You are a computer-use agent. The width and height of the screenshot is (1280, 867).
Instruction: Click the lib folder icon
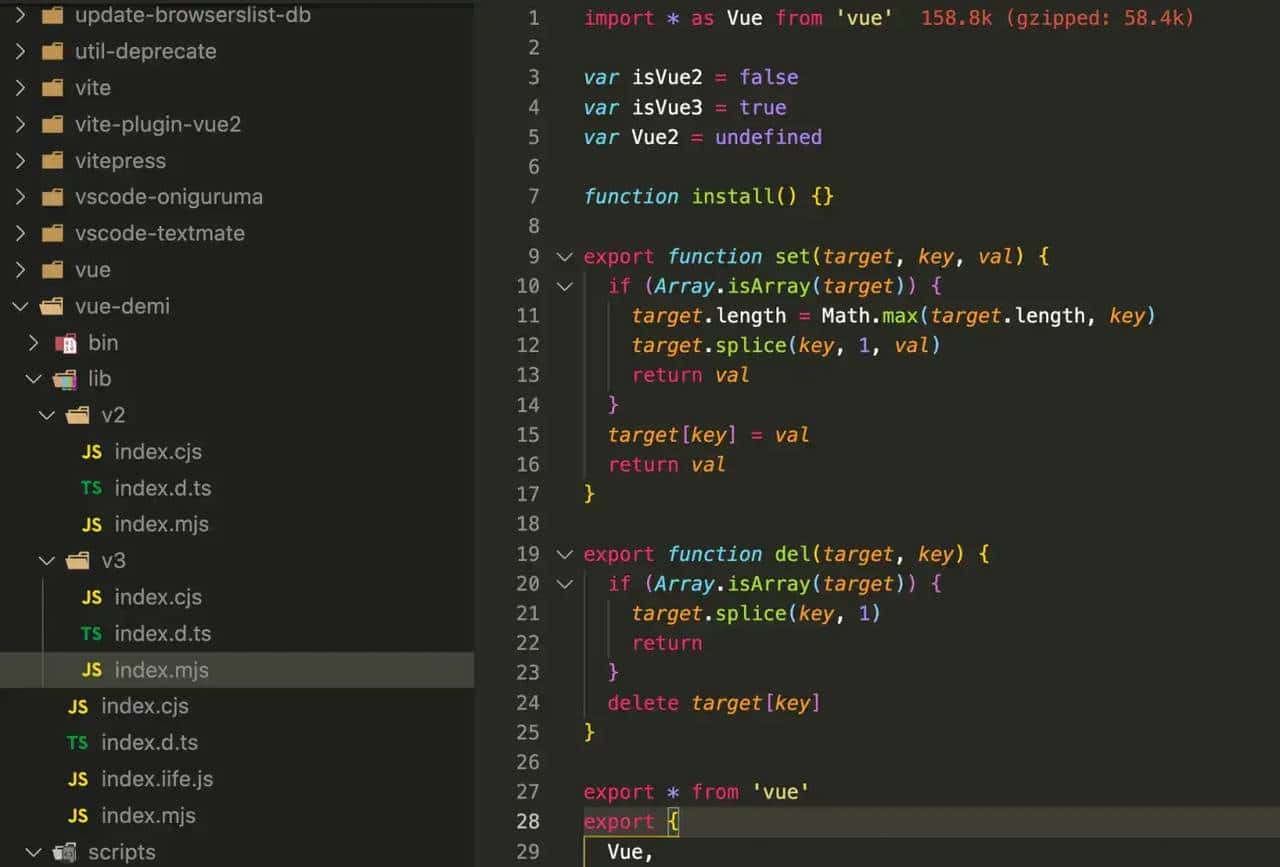[66, 379]
